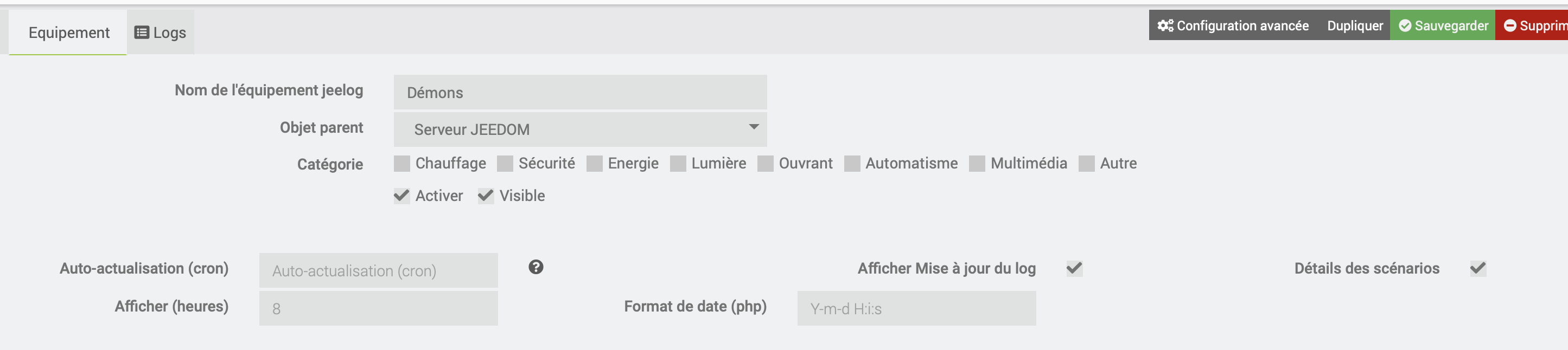
Task: Check the Sécurité category
Action: click(505, 164)
